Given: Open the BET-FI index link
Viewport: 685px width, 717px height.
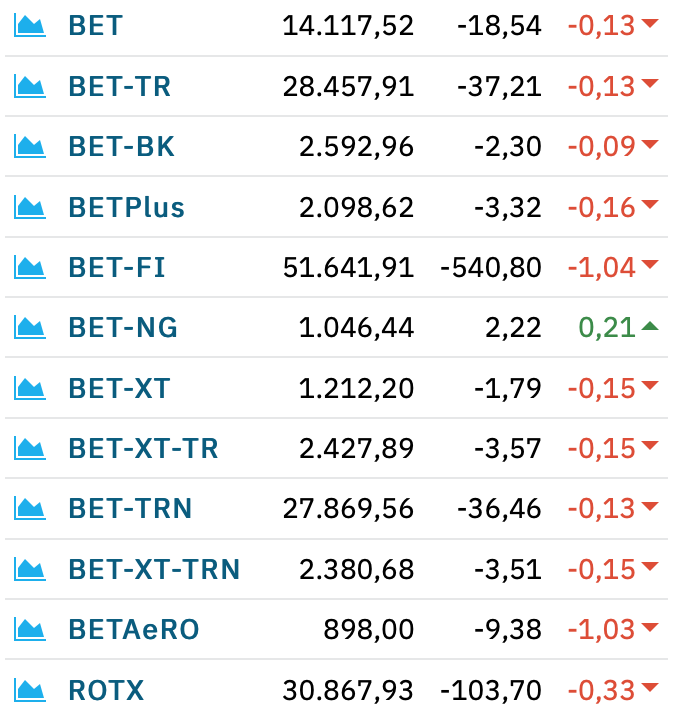Looking at the screenshot, I should (x=117, y=267).
